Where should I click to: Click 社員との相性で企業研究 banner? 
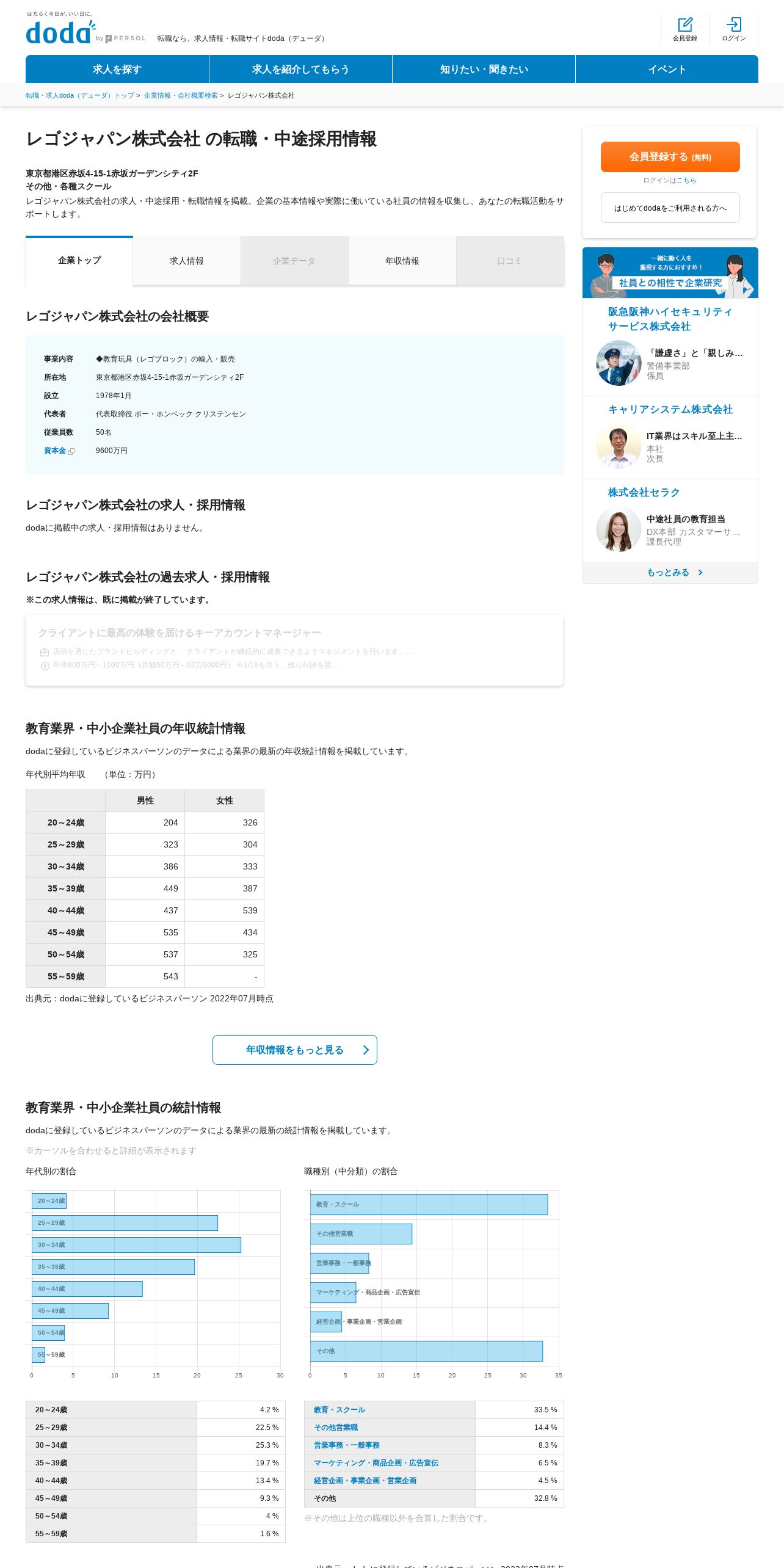[x=670, y=273]
